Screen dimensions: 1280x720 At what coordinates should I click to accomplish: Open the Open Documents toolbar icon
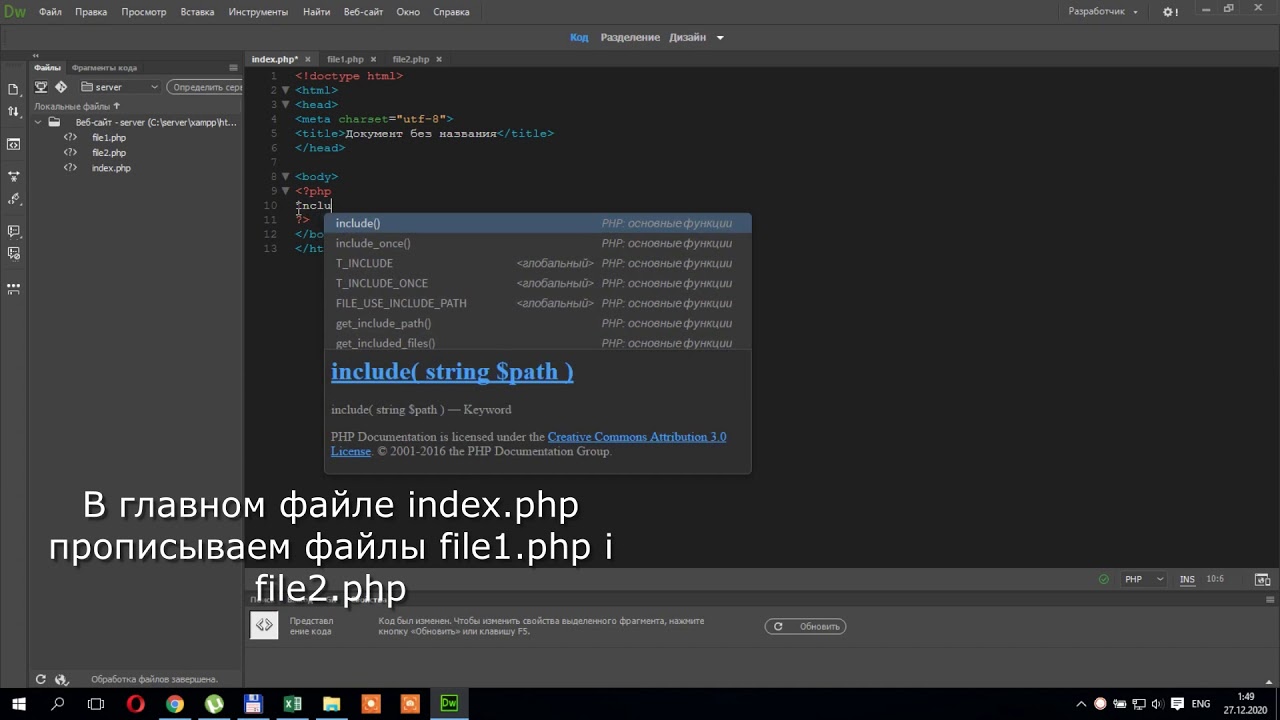13,89
